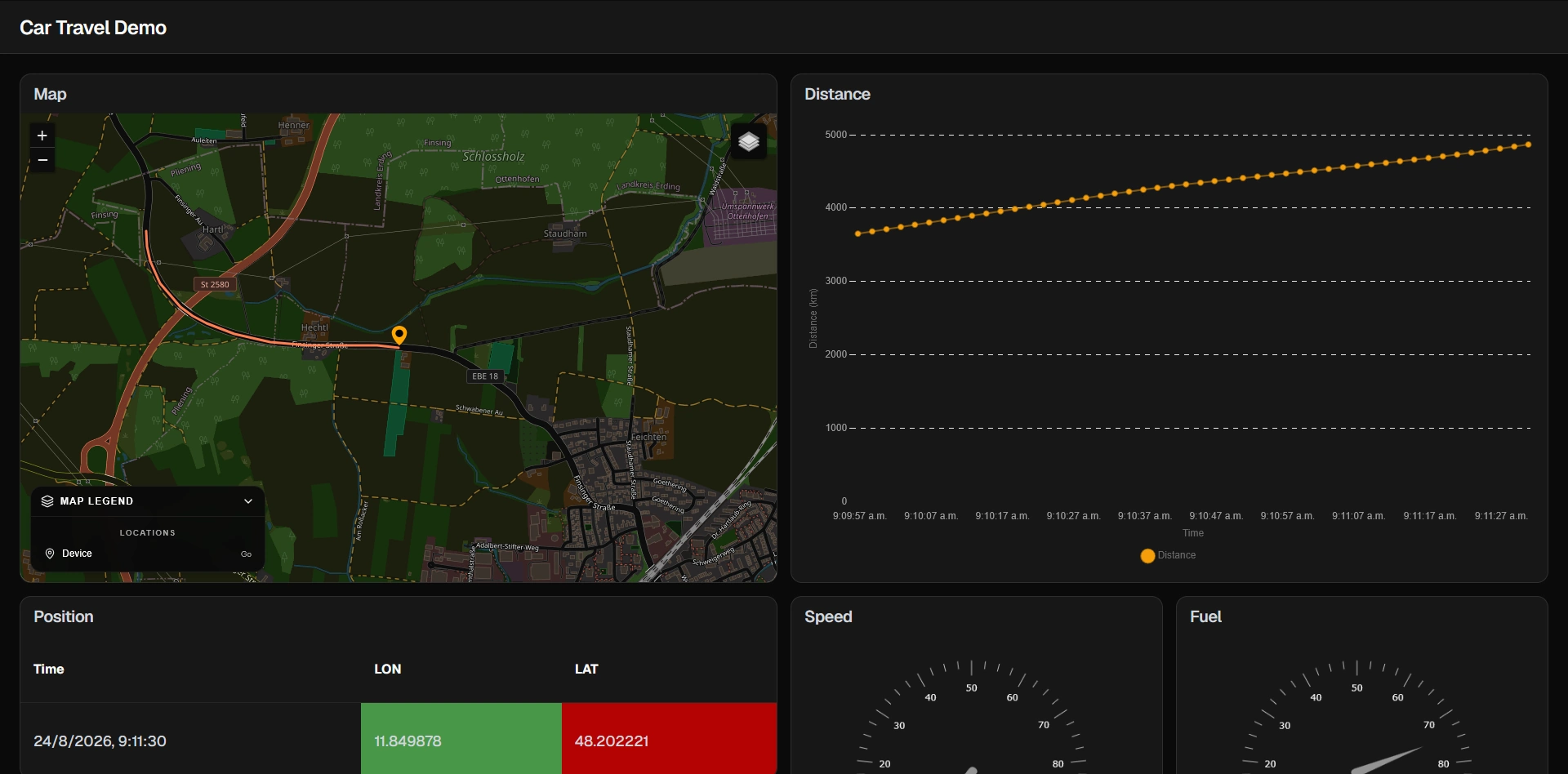This screenshot has height=774, width=1568.
Task: Click the Hechtl place label
Action: coord(314,327)
